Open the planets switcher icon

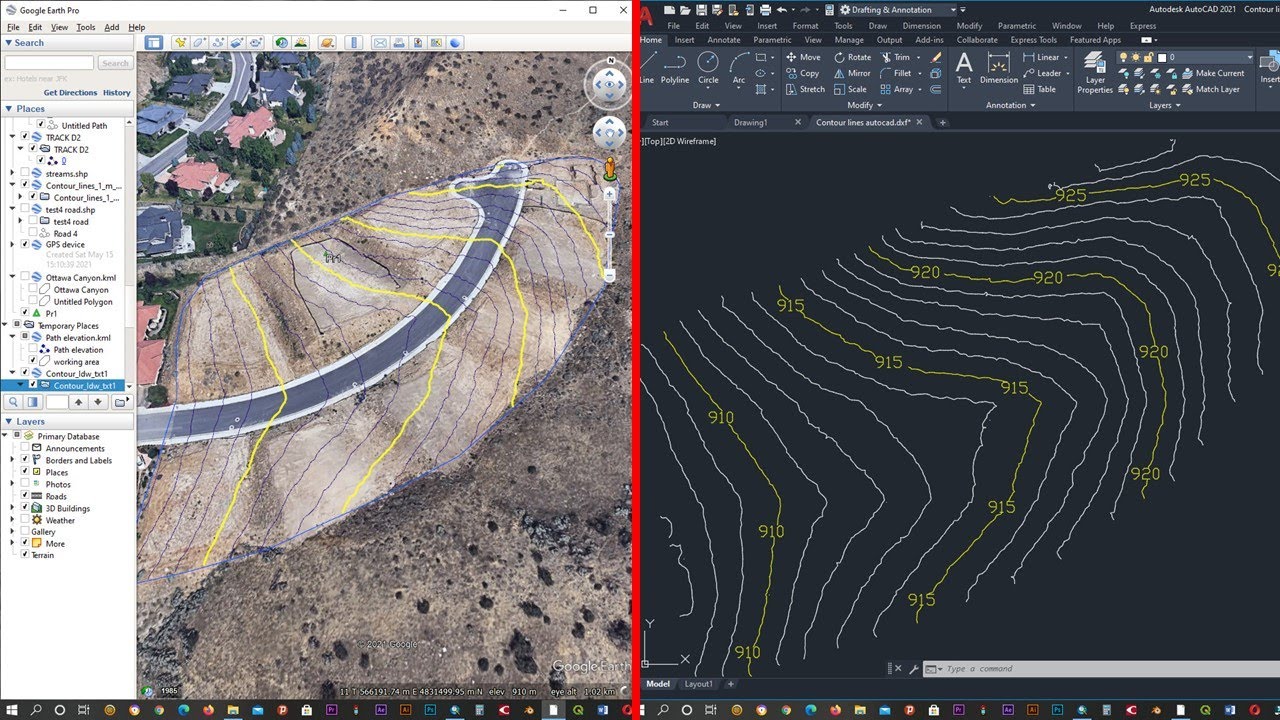[x=327, y=43]
